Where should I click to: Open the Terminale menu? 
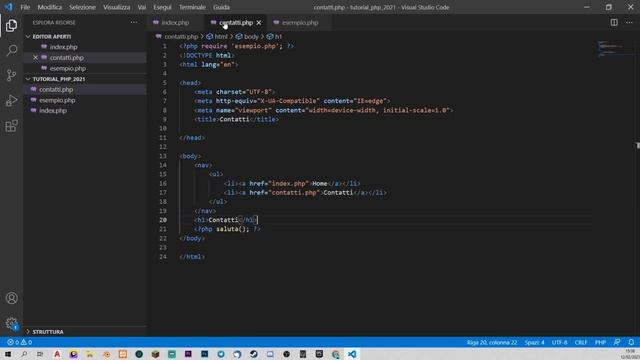(192, 7)
